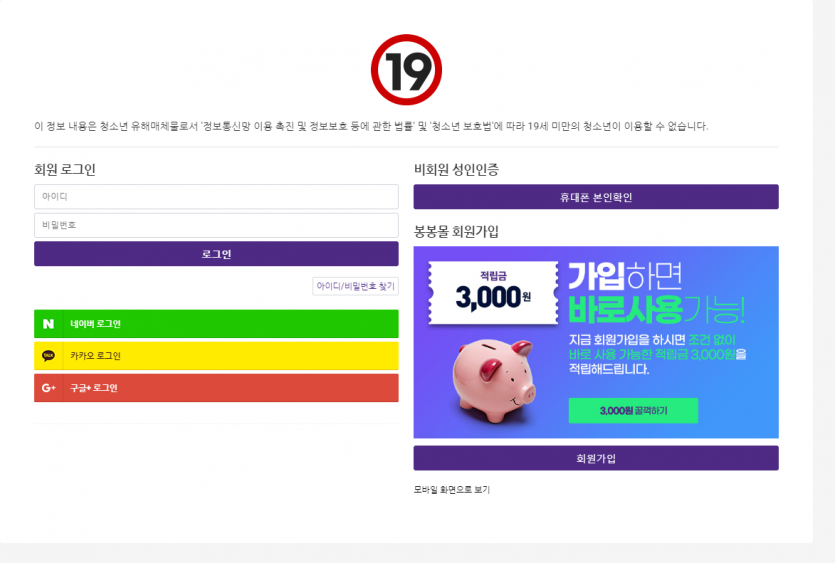835x563 pixels.
Task: Open 아이디/비밀번호 찾기
Action: coord(356,286)
